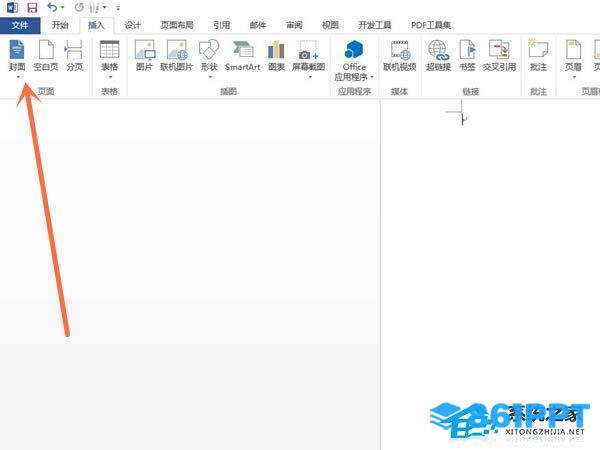Insert a 图片 picture from file

(x=144, y=56)
